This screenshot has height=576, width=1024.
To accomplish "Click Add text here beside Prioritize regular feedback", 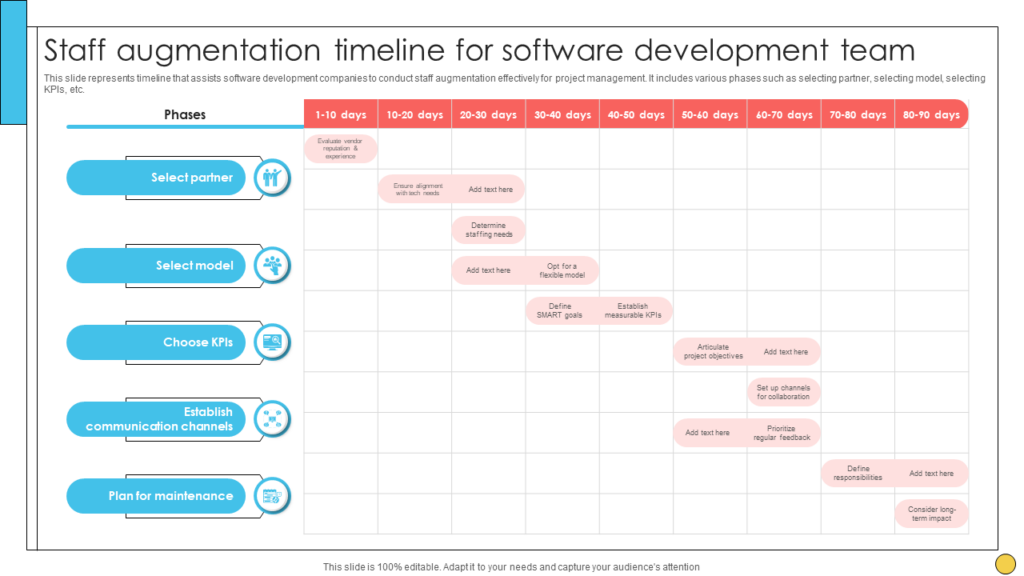I will (x=707, y=433).
